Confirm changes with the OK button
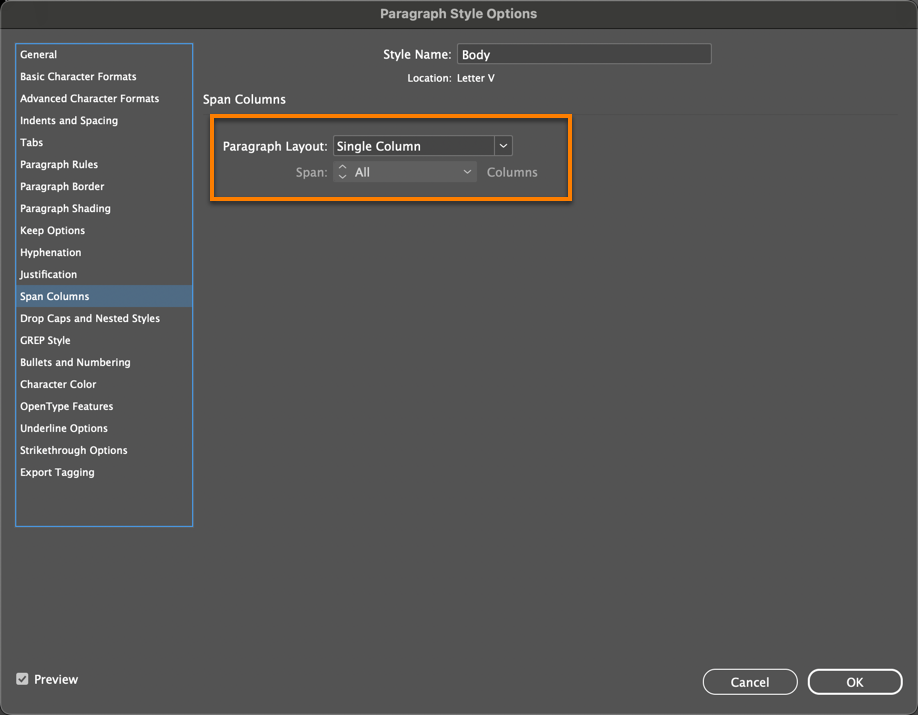918x715 pixels. pos(855,681)
